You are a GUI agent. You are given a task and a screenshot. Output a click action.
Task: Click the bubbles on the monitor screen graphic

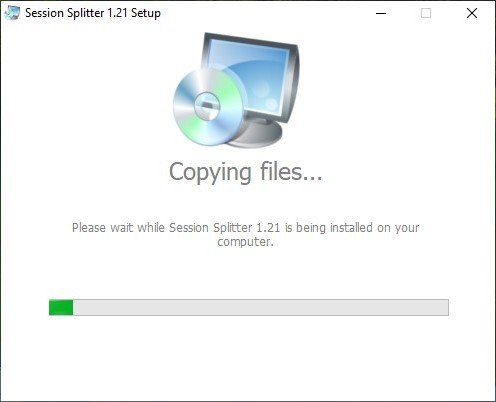tap(265, 95)
